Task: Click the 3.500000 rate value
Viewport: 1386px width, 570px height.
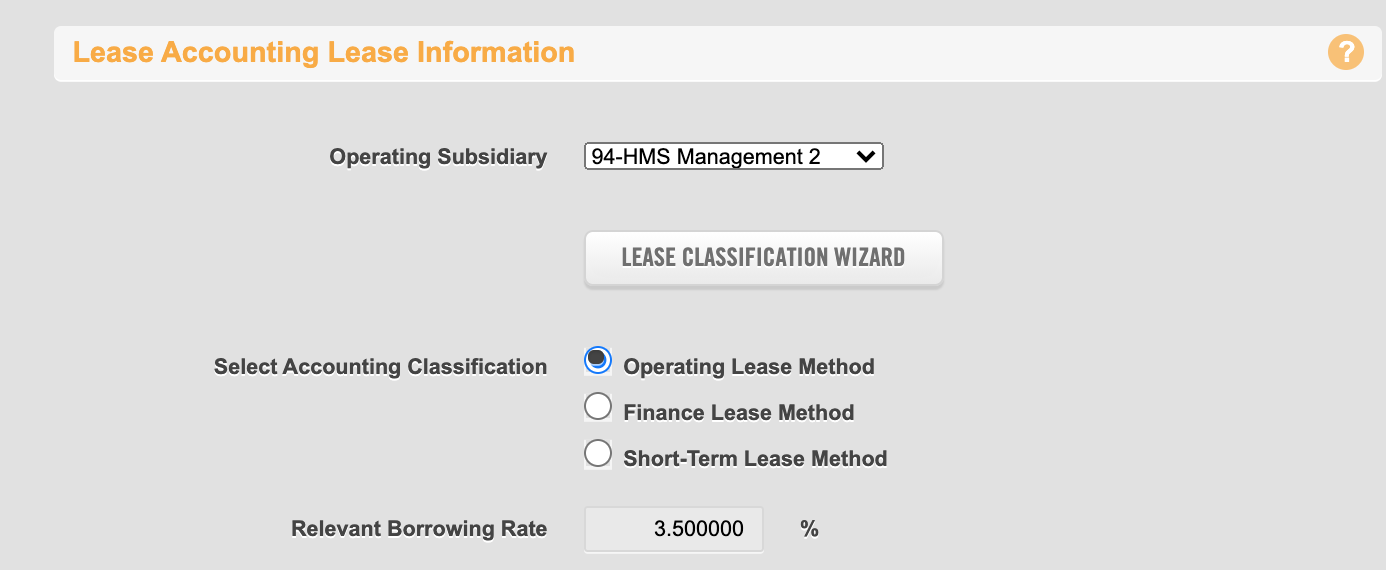Action: (x=699, y=529)
